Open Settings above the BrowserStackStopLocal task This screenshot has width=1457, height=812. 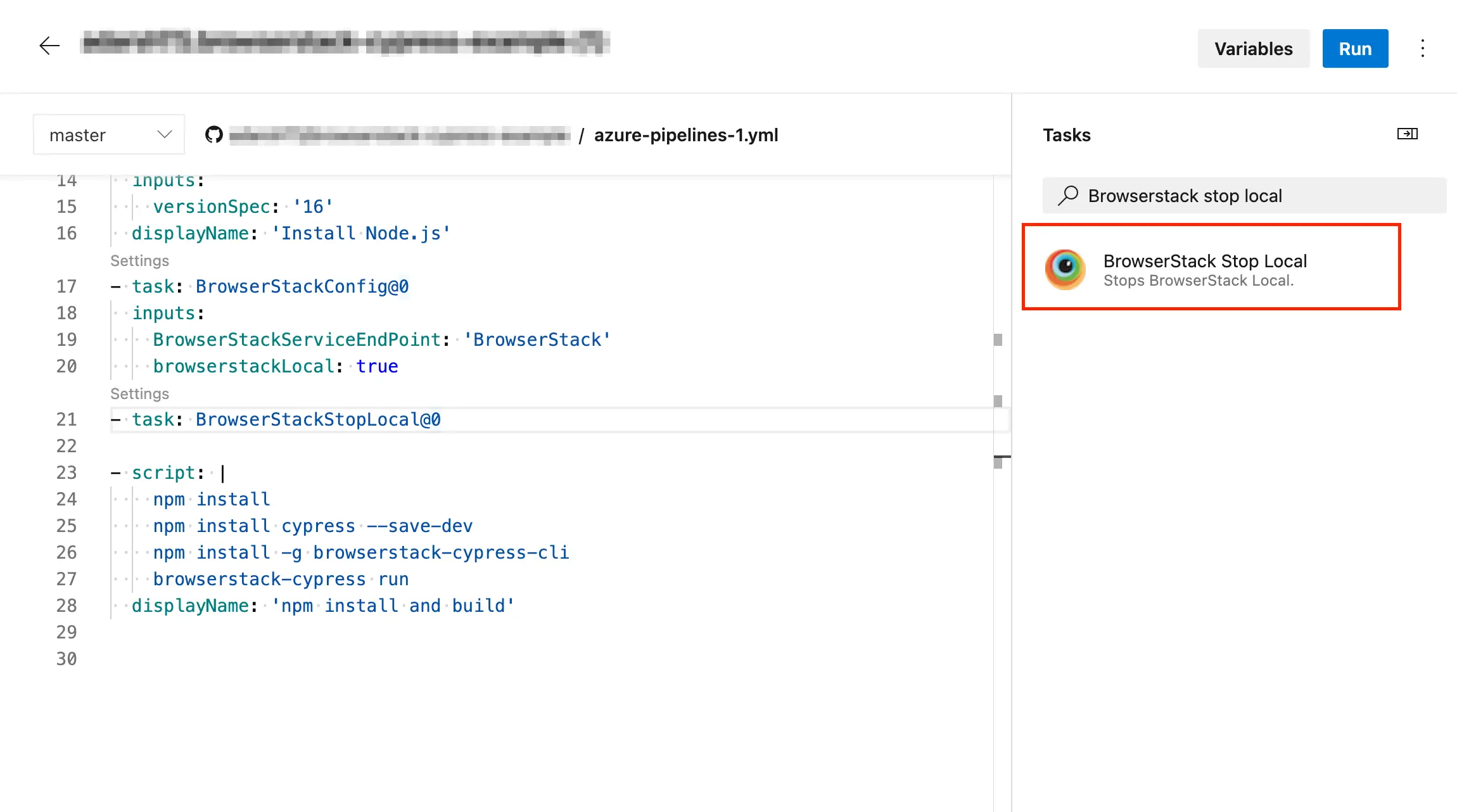[x=139, y=394]
